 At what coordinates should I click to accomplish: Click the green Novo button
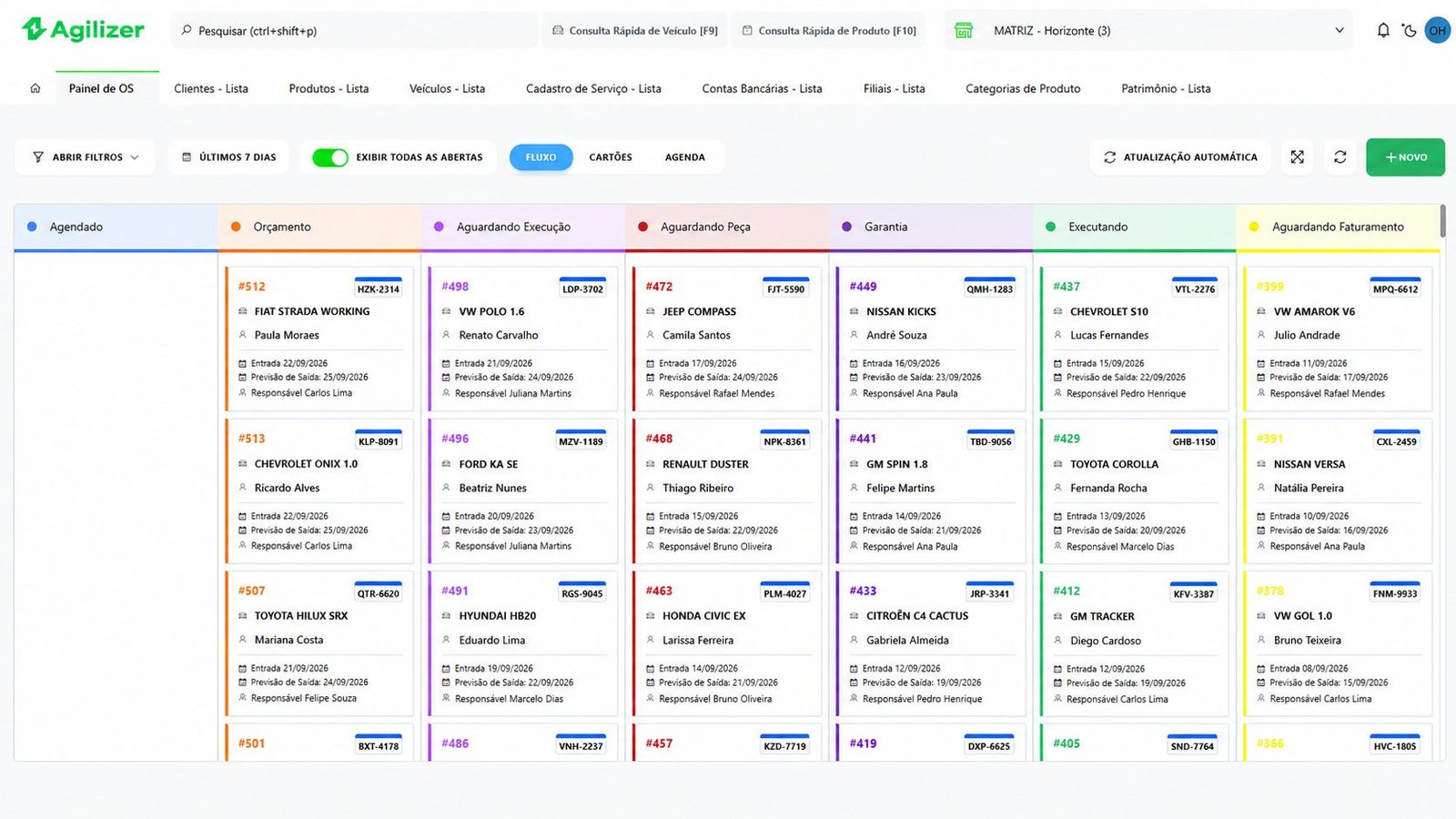1405,157
